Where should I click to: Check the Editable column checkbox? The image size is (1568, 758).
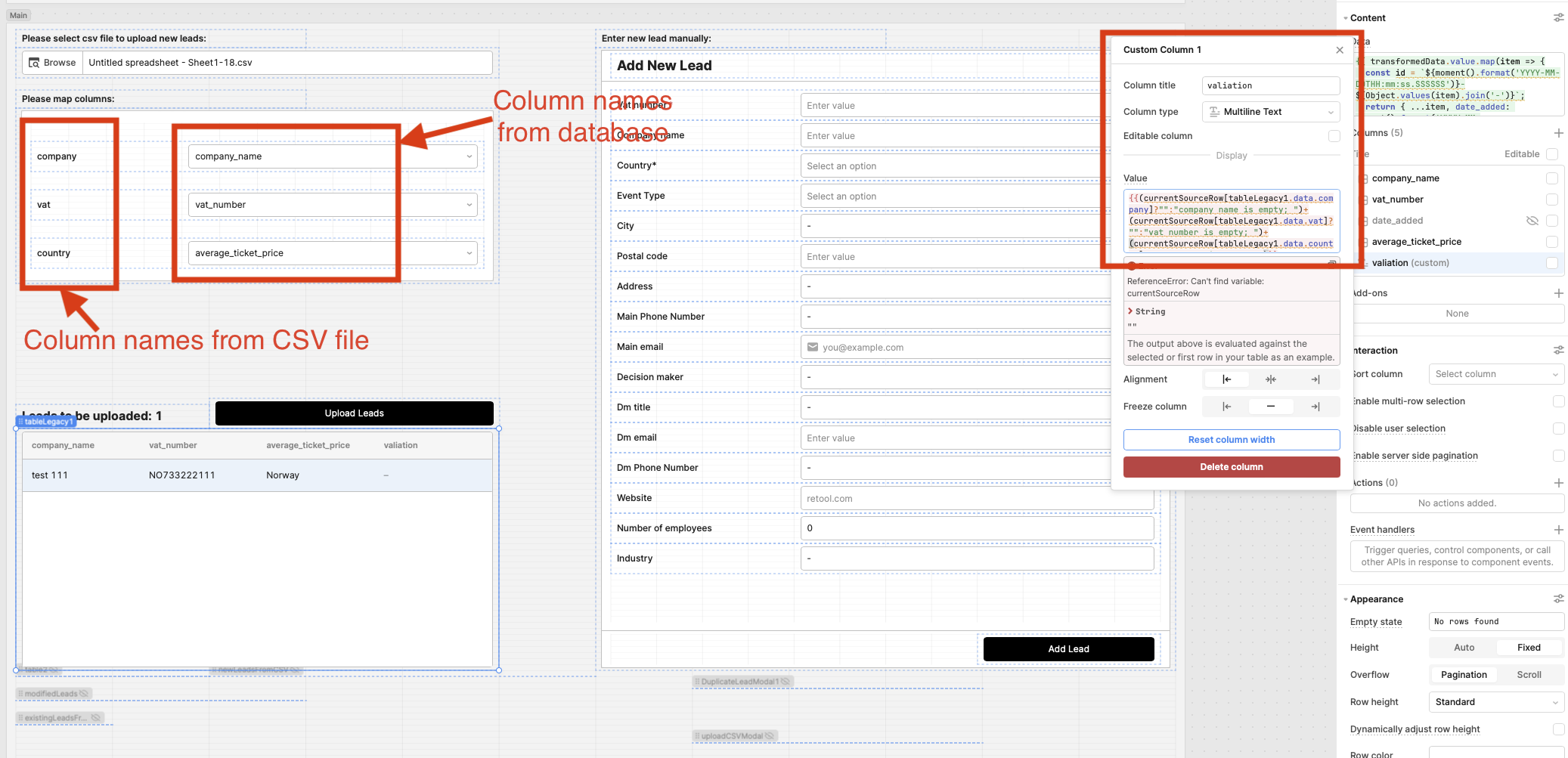(x=1334, y=136)
